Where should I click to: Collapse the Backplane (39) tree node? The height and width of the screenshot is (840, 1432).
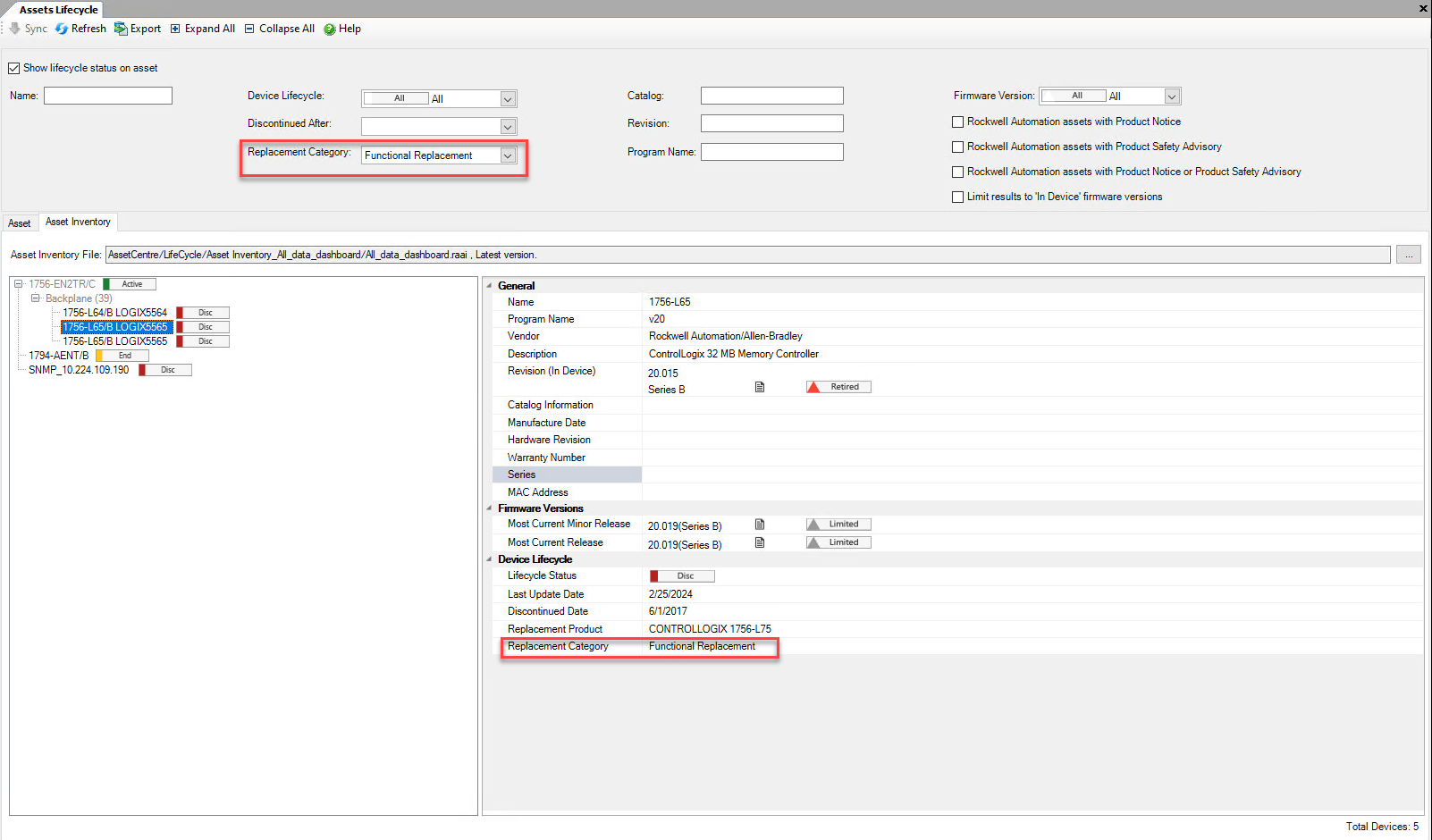pos(35,298)
